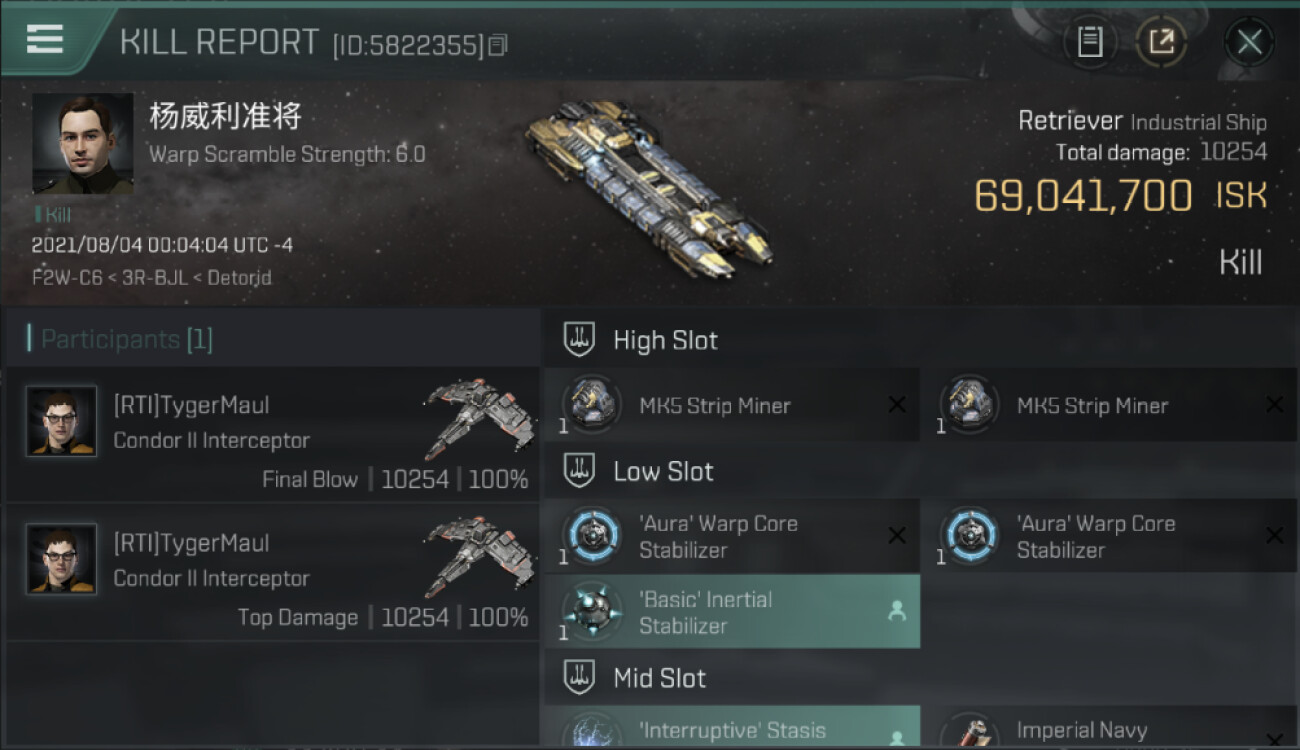Open the clipboard report icon
The height and width of the screenshot is (750, 1300).
[x=1089, y=42]
